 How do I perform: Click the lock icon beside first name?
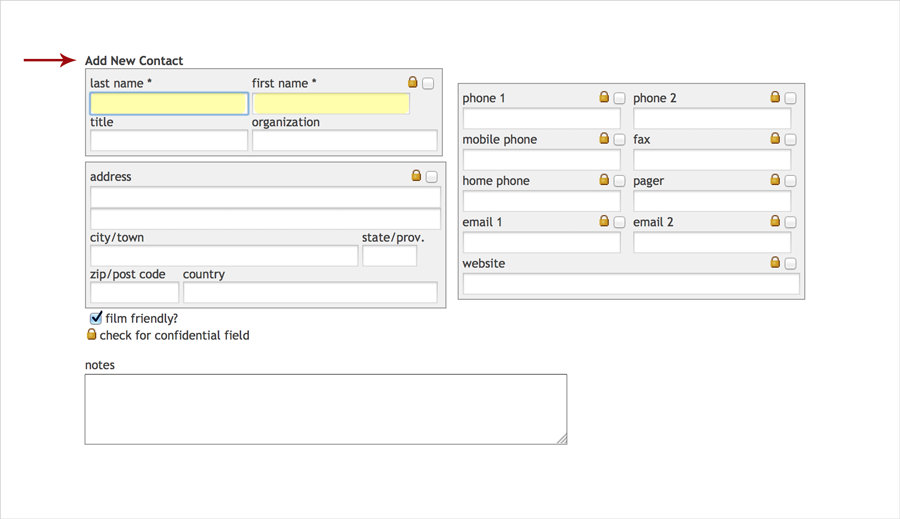413,82
